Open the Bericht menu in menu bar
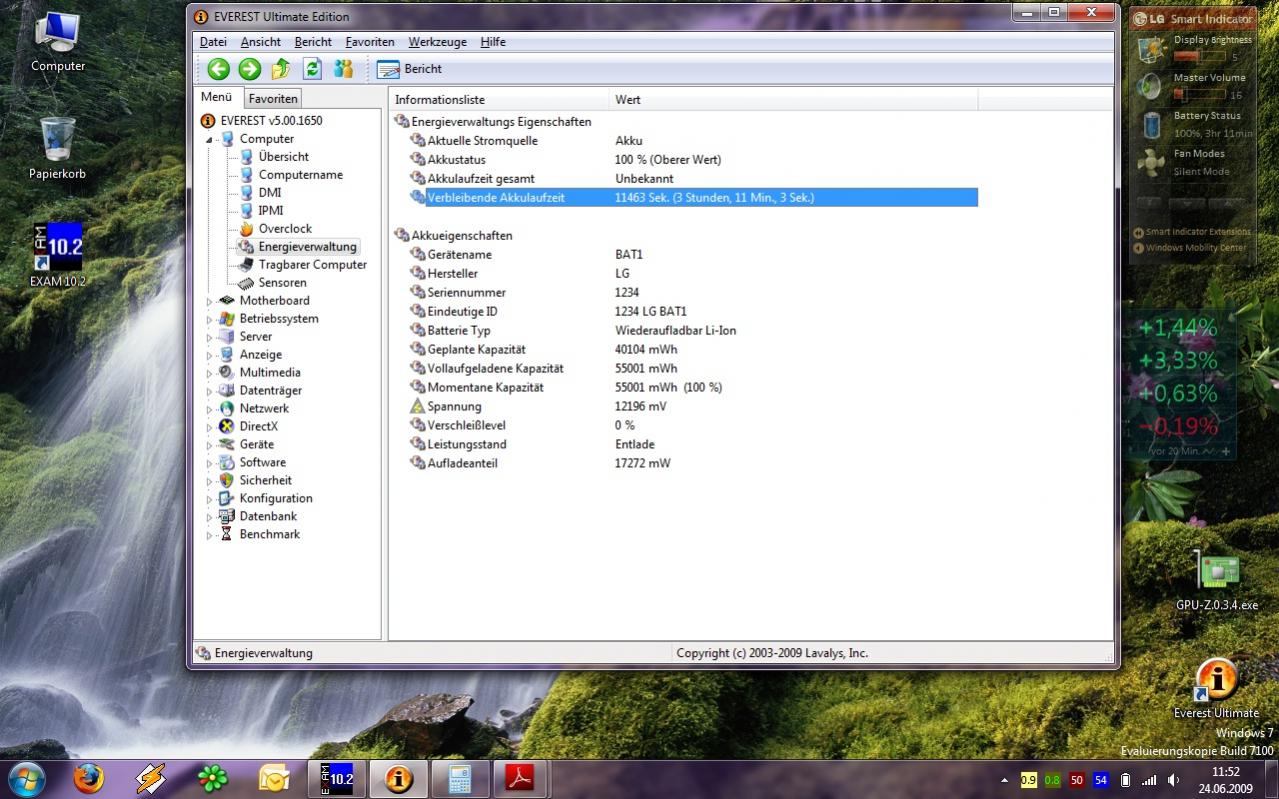Viewport: 1279px width, 799px height. (313, 42)
